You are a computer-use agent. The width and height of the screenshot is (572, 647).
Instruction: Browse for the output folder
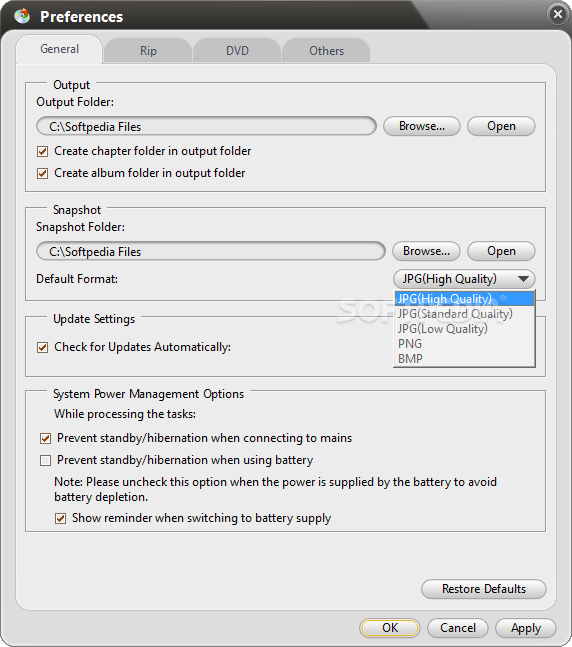[422, 126]
